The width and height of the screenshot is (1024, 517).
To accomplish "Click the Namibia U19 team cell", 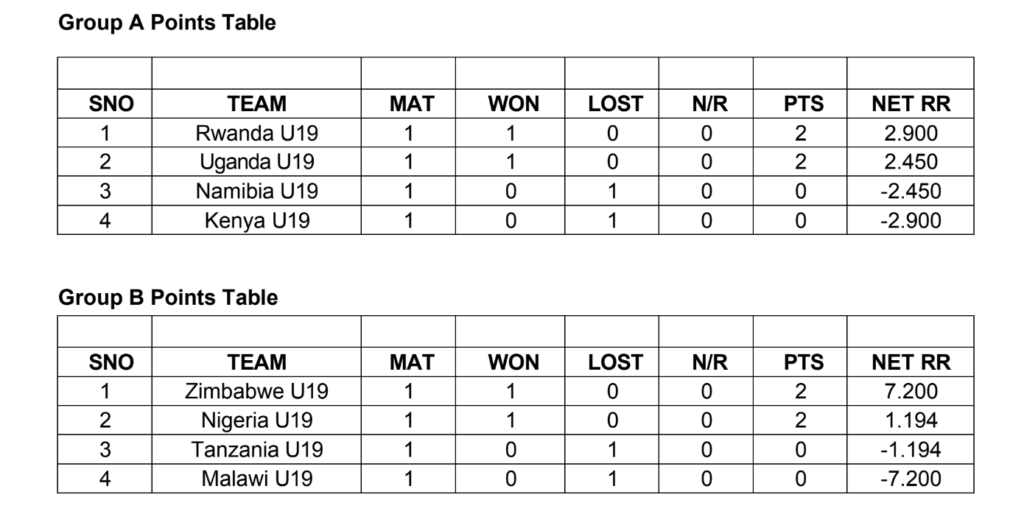I will (x=257, y=191).
